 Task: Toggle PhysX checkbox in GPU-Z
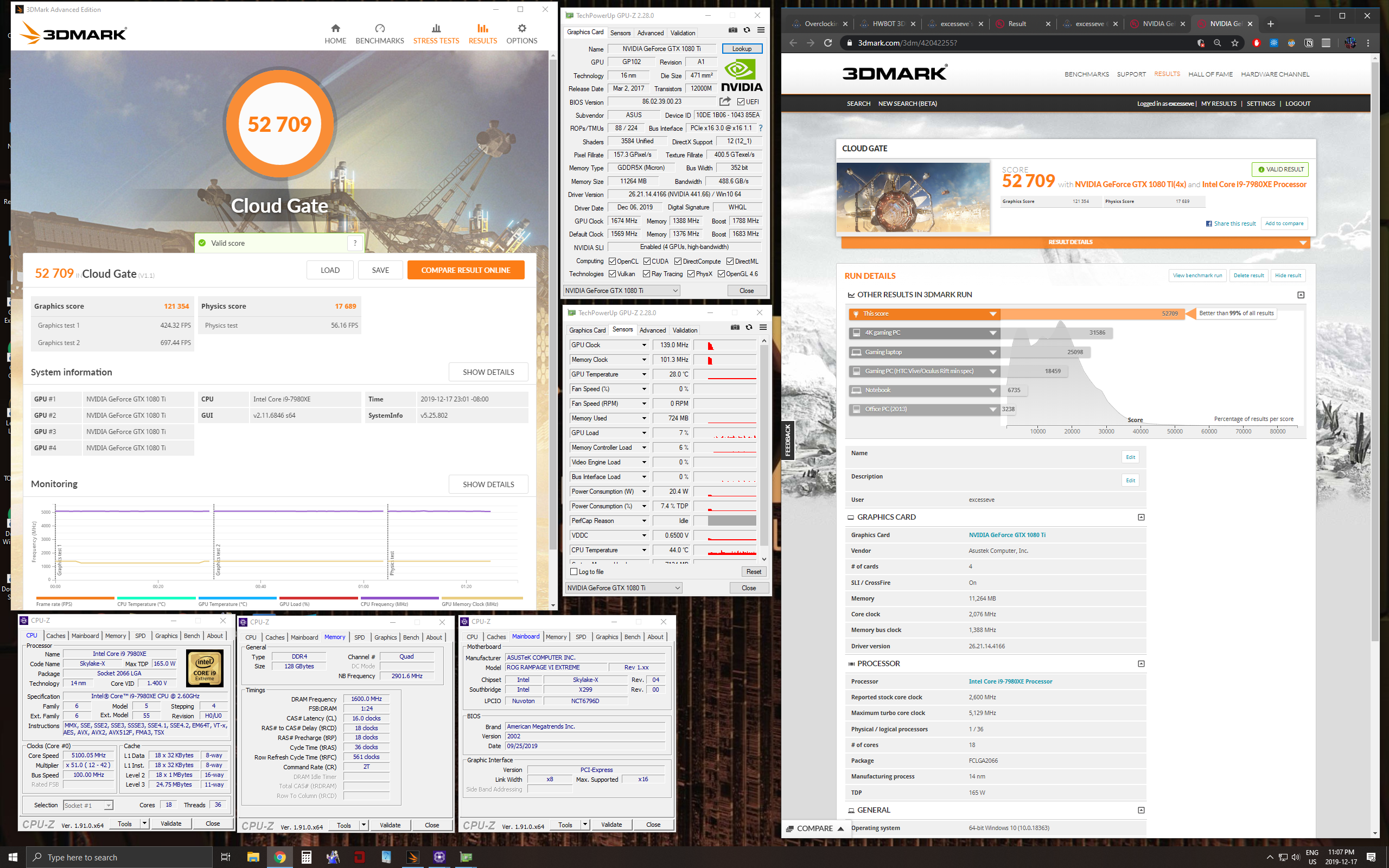tap(691, 274)
